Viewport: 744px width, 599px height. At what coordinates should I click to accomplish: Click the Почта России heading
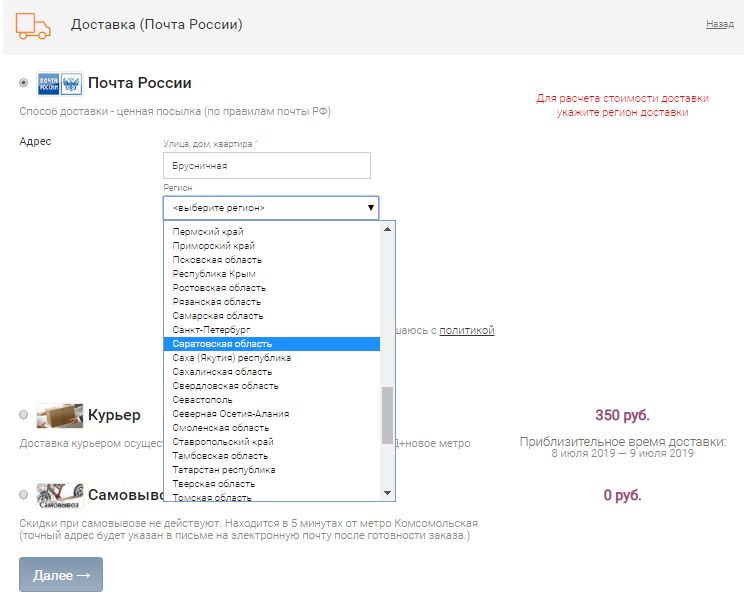(140, 83)
